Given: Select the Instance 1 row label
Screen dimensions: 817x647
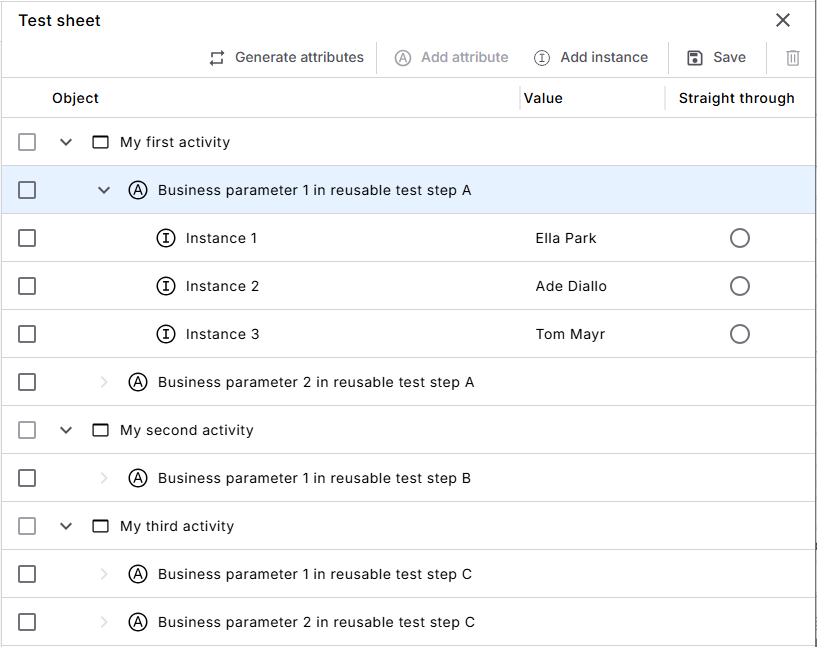Looking at the screenshot, I should pyautogui.click(x=221, y=238).
